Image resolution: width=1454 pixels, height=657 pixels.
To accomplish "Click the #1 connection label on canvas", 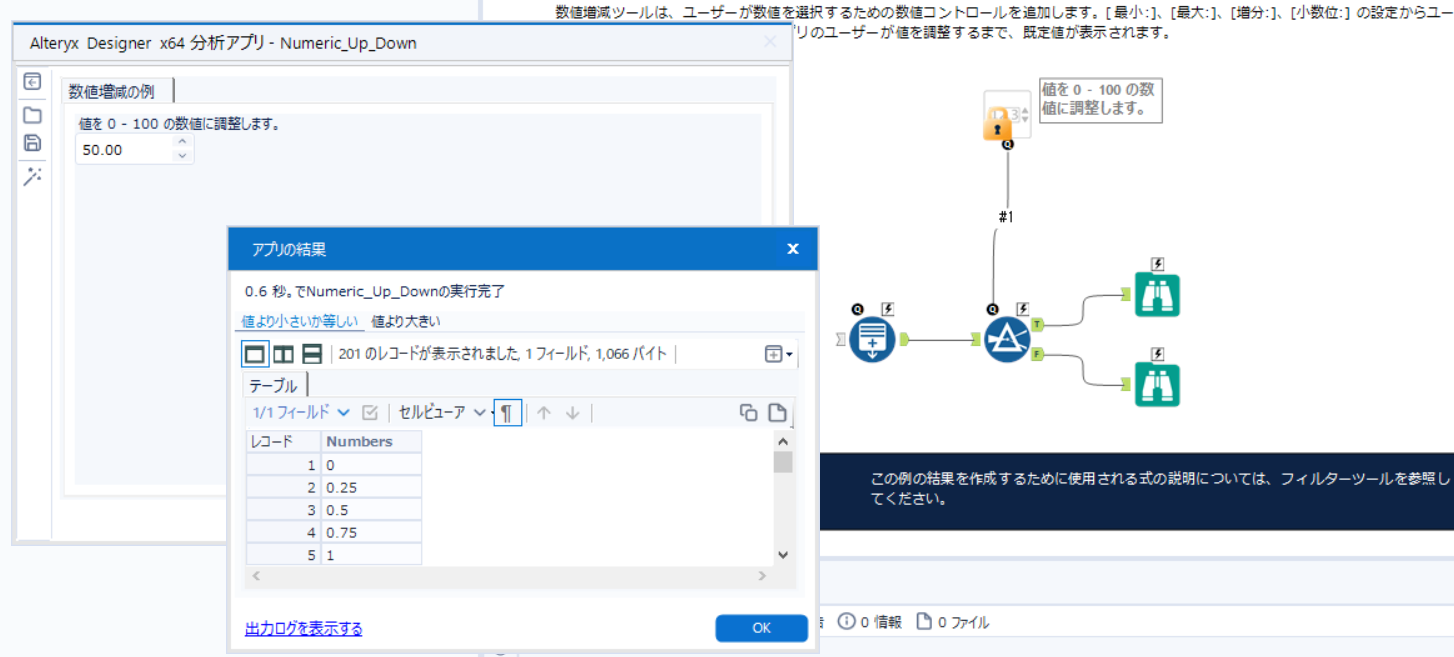I will click(x=1006, y=216).
